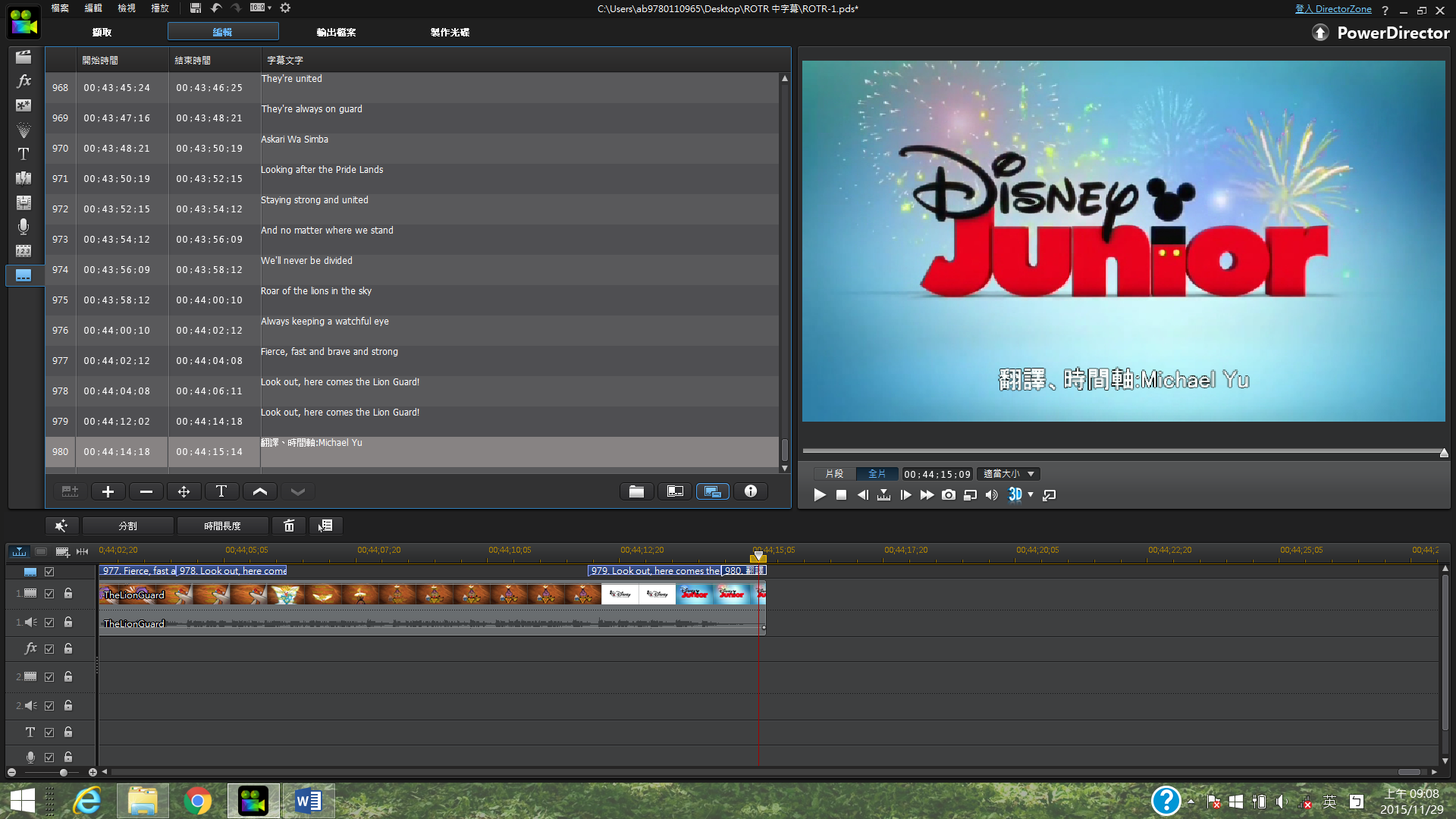Click the add subtitle plus button
Image resolution: width=1456 pixels, height=819 pixels.
108,491
